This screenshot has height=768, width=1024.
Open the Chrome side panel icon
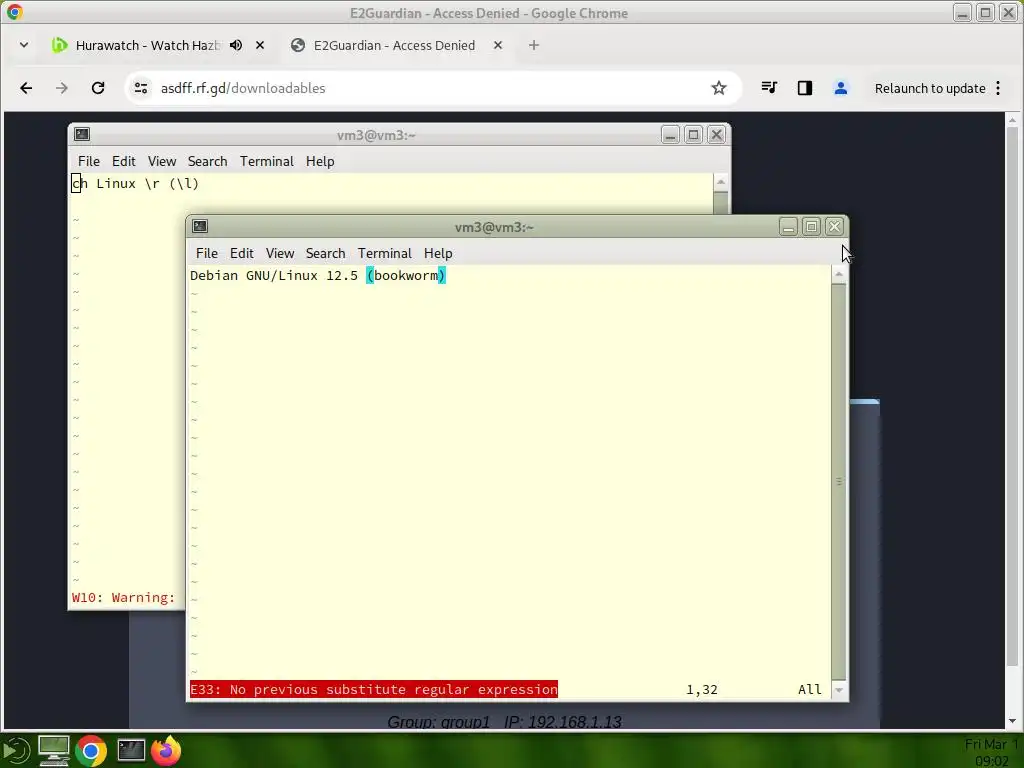pos(805,88)
